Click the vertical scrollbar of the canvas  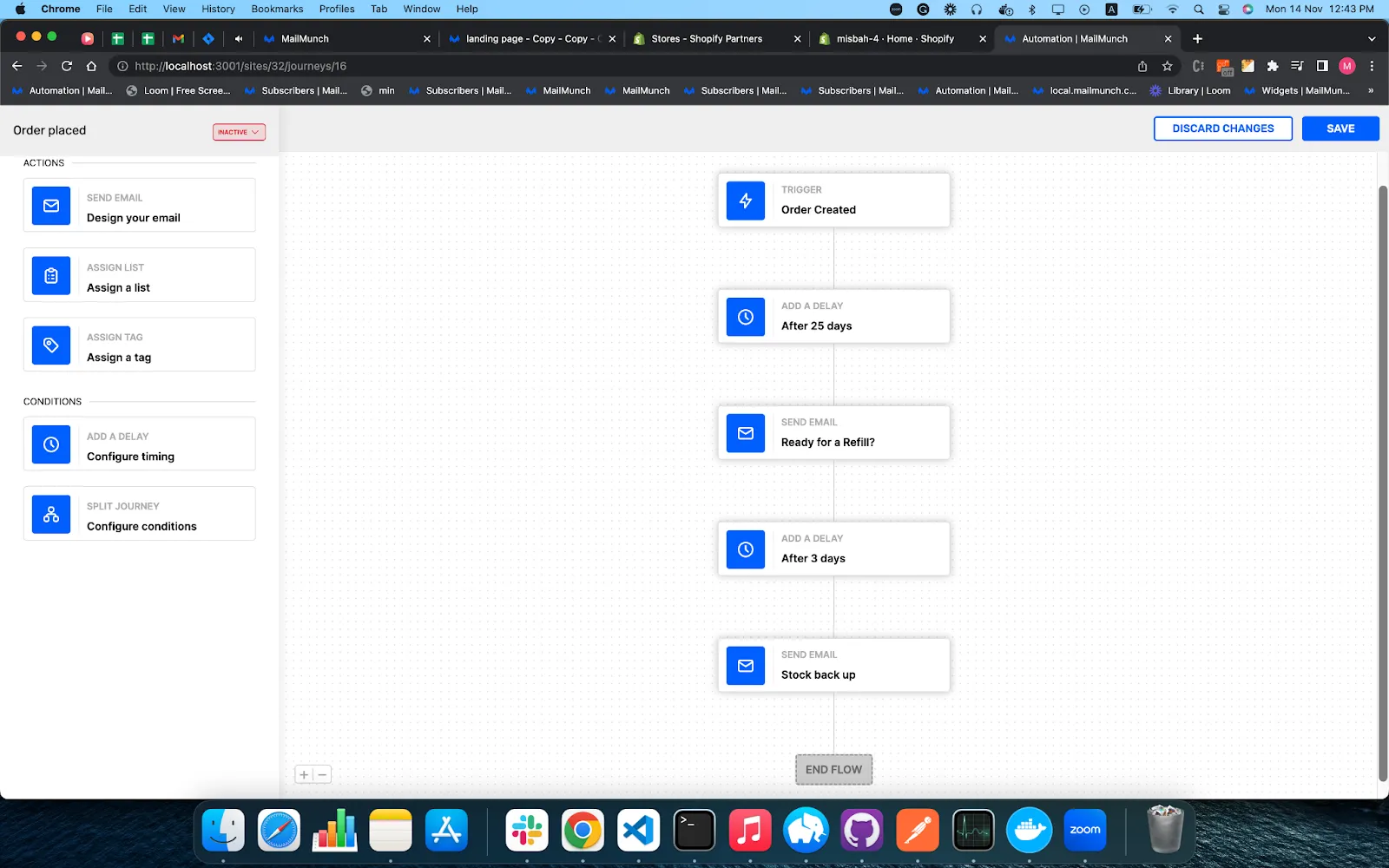tap(1383, 483)
